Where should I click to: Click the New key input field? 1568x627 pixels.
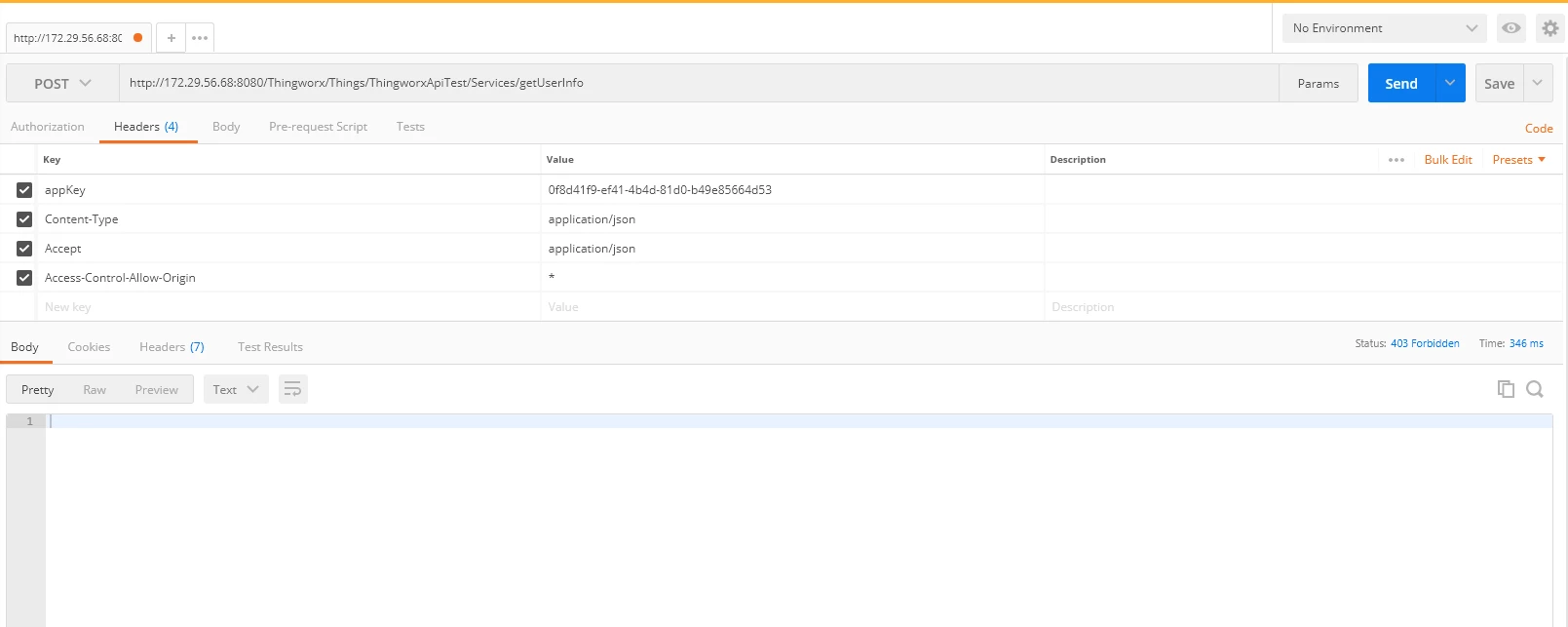289,307
